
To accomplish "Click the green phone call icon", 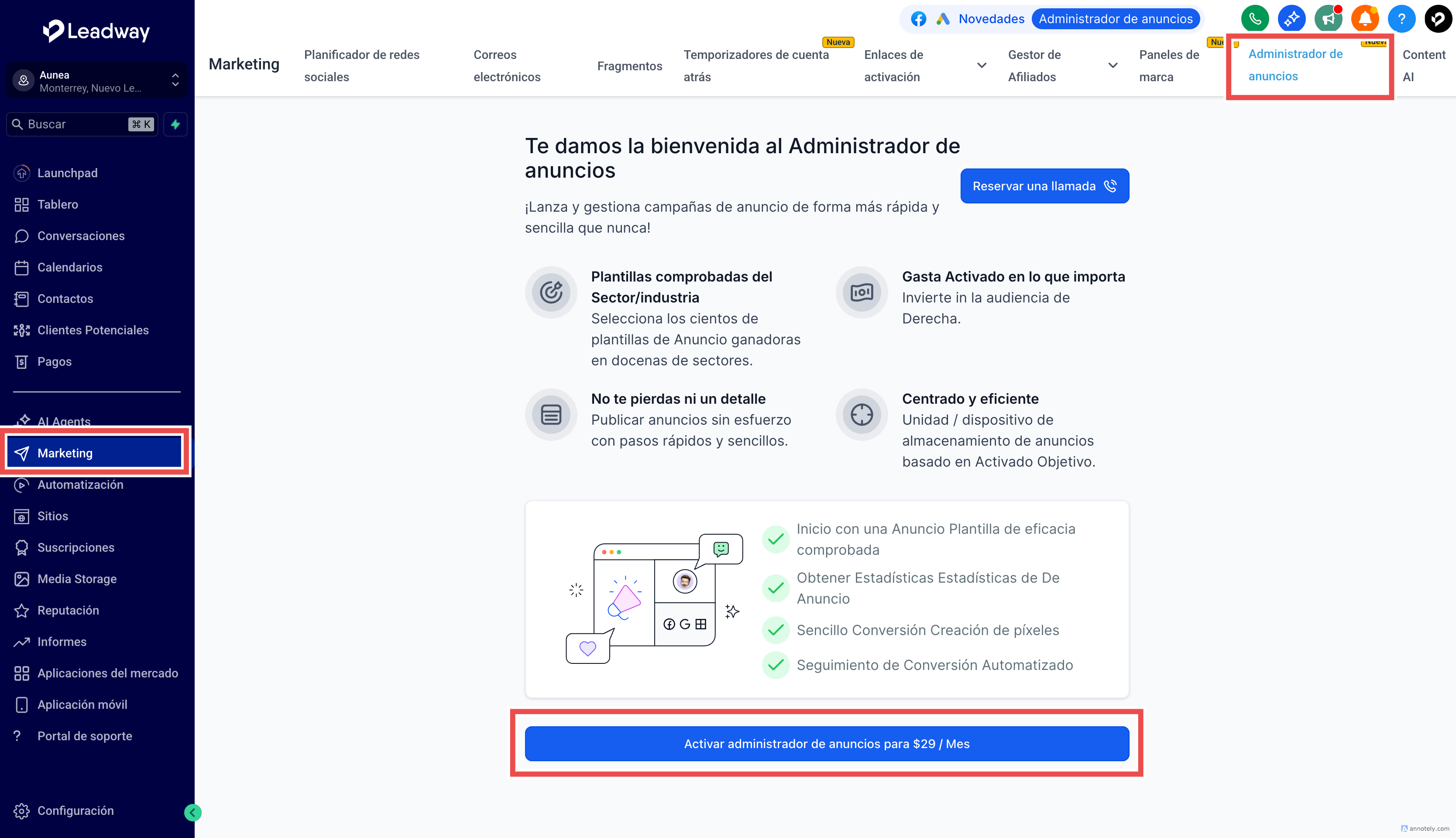I will 1254,19.
